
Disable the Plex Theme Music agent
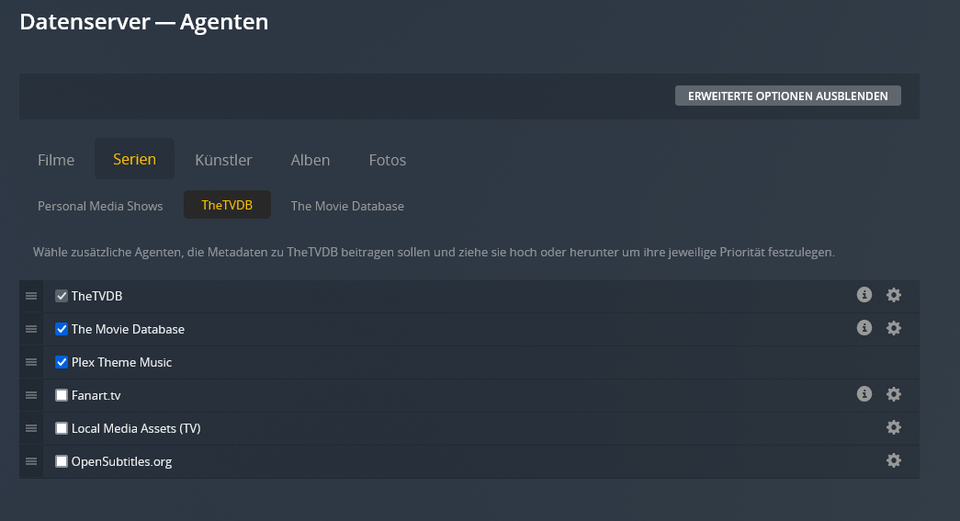tap(62, 362)
